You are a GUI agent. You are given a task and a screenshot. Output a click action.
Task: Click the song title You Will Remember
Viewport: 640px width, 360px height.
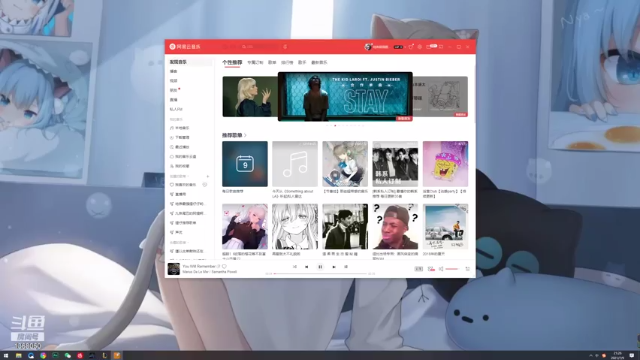(199, 266)
